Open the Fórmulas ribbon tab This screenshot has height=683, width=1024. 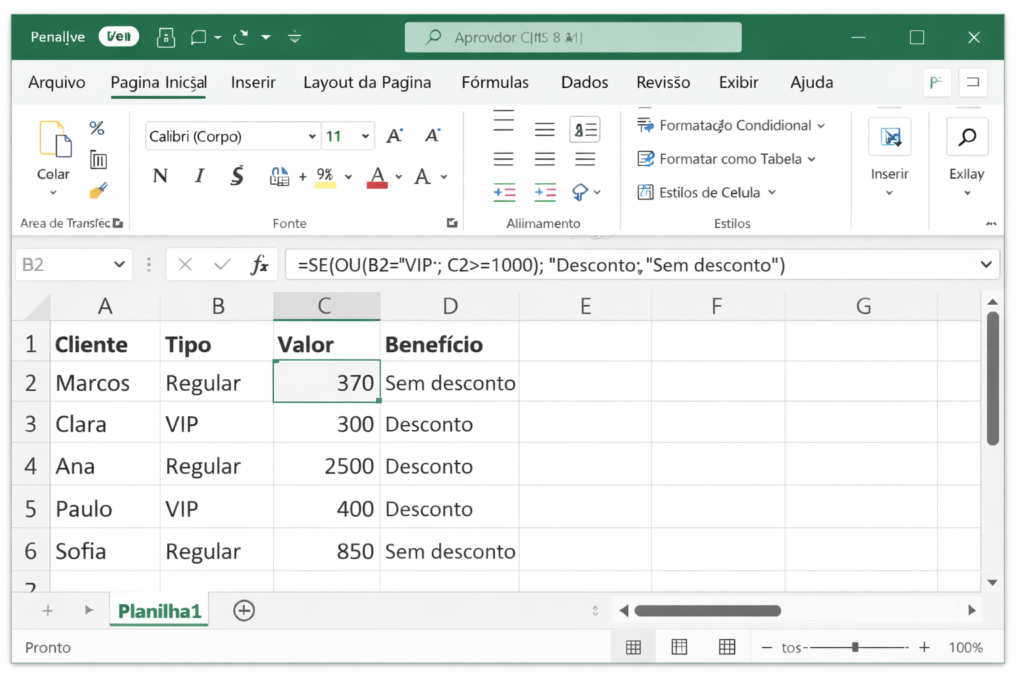[495, 82]
